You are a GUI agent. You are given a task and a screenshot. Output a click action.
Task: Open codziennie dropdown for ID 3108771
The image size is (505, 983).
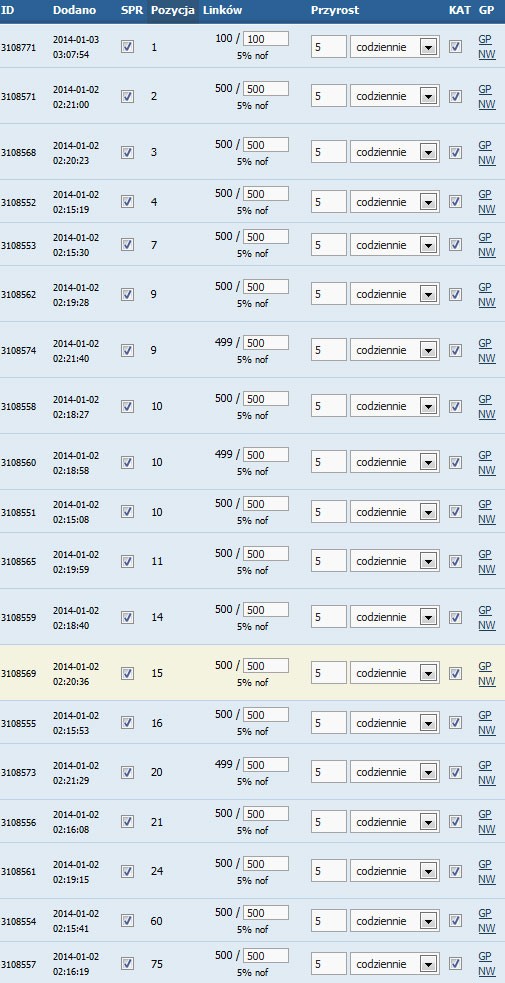pos(395,46)
